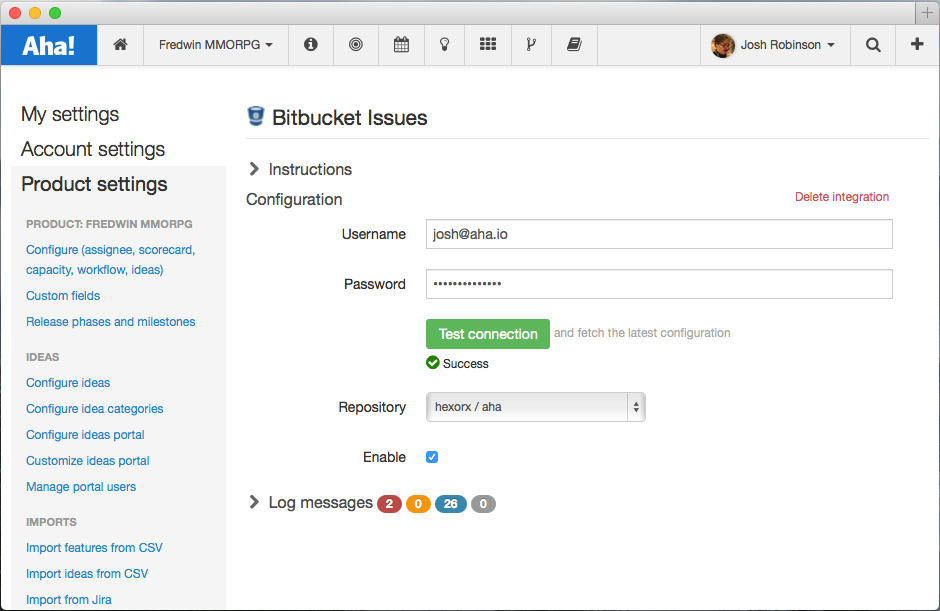Uncheck the Enable checkbox
Image resolution: width=940 pixels, height=611 pixels.
[432, 457]
